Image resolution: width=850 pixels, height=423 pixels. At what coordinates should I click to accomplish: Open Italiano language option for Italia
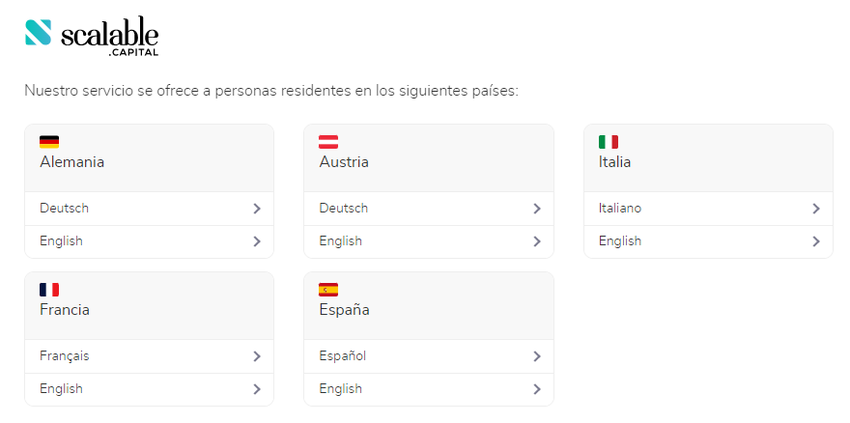pos(620,208)
